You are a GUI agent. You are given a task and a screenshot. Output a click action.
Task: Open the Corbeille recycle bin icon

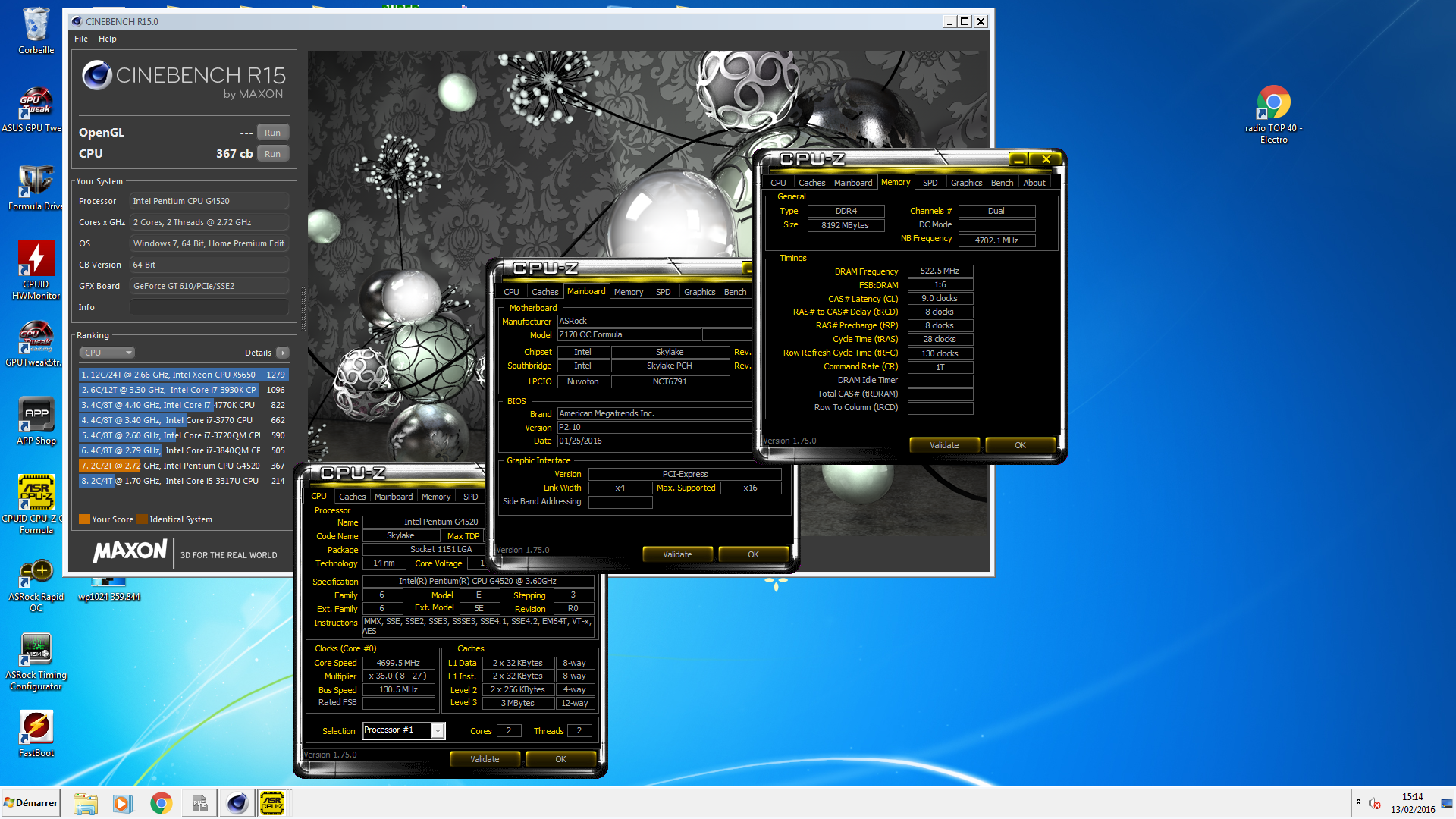[x=36, y=31]
